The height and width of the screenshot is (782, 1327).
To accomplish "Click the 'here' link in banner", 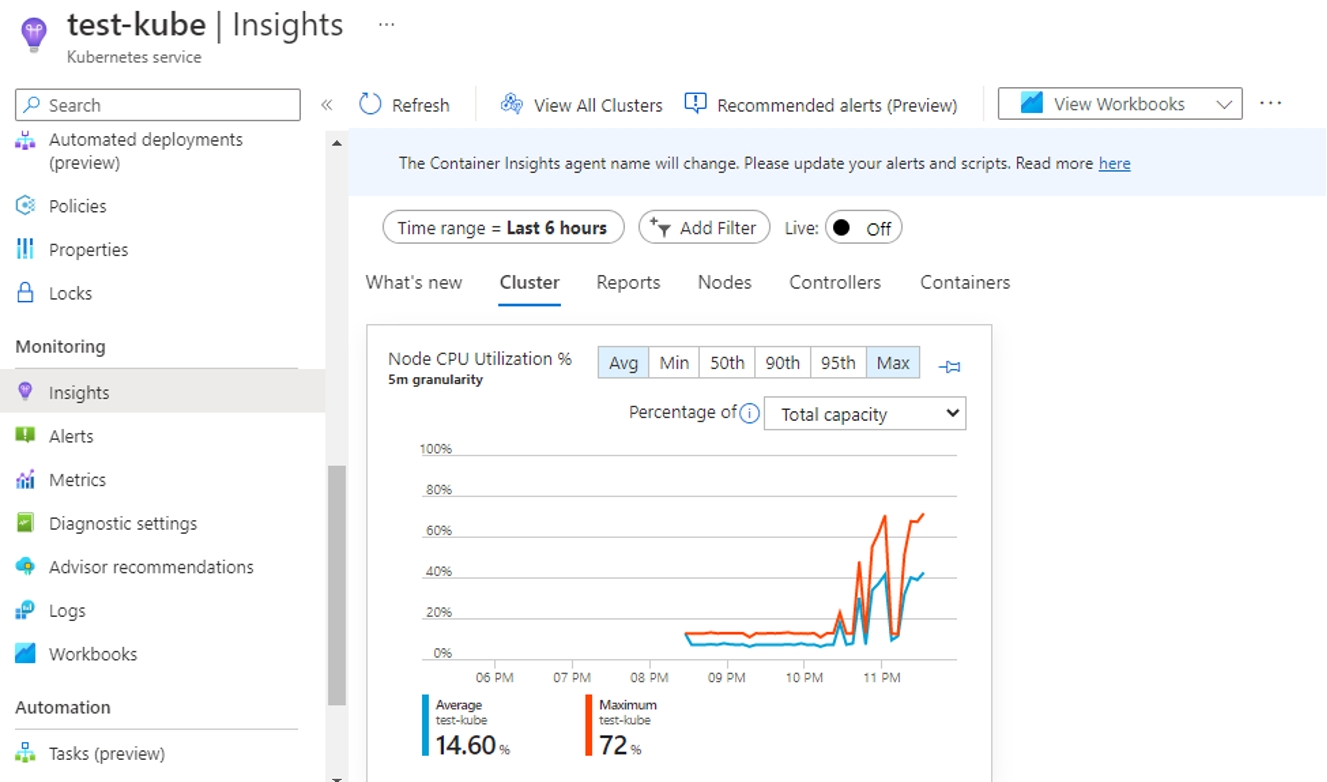I will point(1114,164).
